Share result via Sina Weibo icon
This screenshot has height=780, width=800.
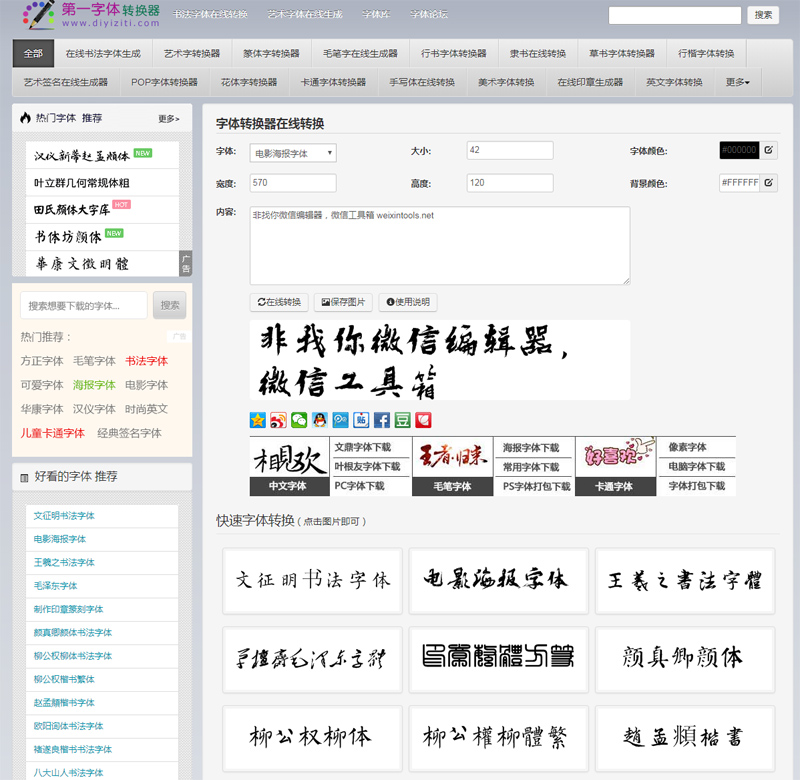(x=280, y=420)
